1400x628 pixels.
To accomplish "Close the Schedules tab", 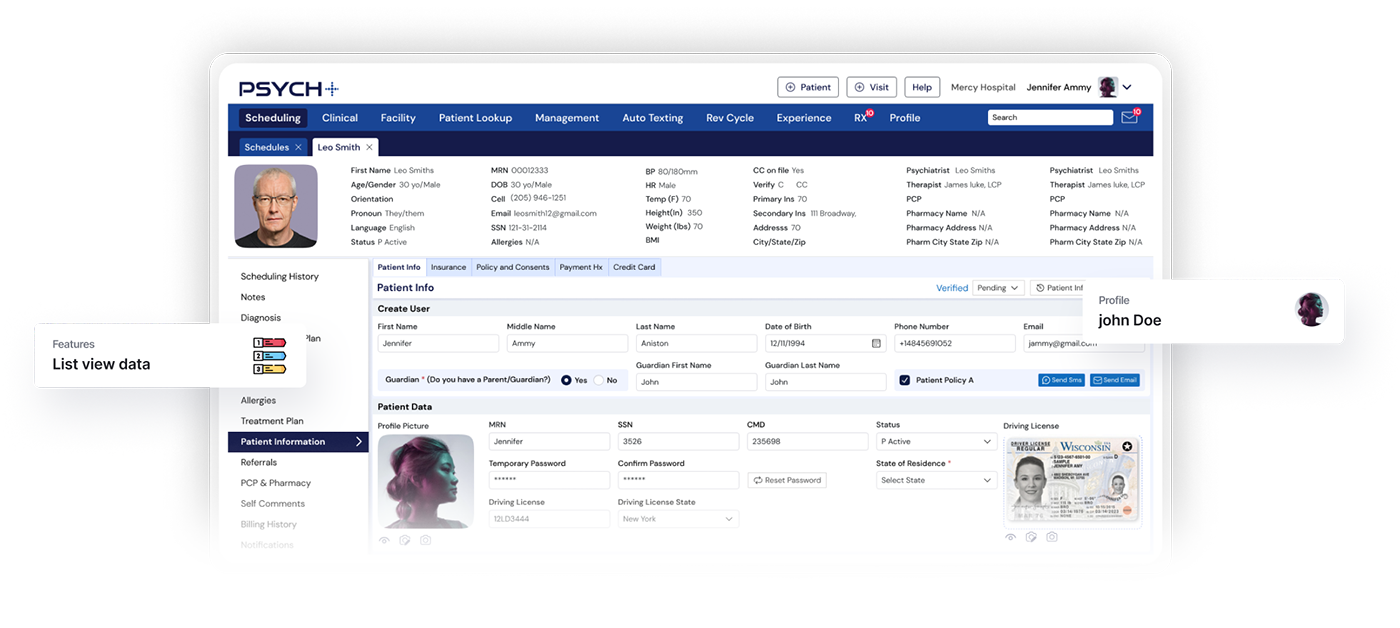I will pyautogui.click(x=298, y=147).
